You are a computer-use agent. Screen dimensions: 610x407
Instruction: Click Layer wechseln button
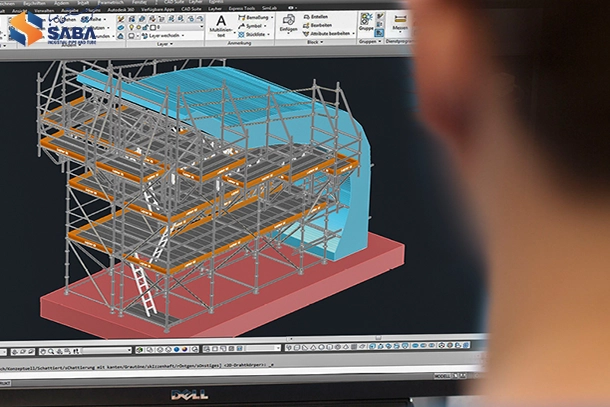162,35
